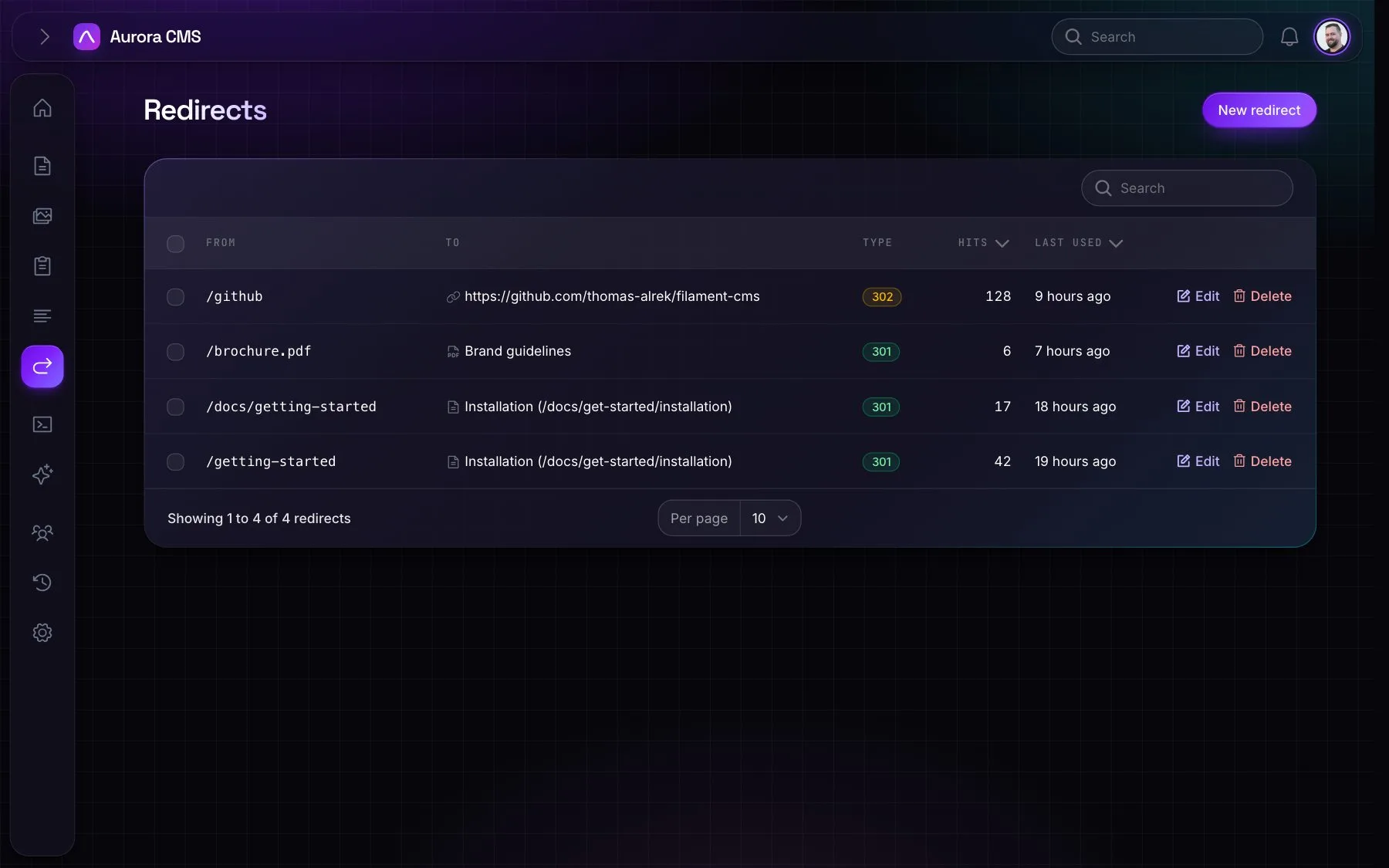Viewport: 1389px width, 868px height.
Task: Click the New redirect button
Action: tap(1259, 110)
